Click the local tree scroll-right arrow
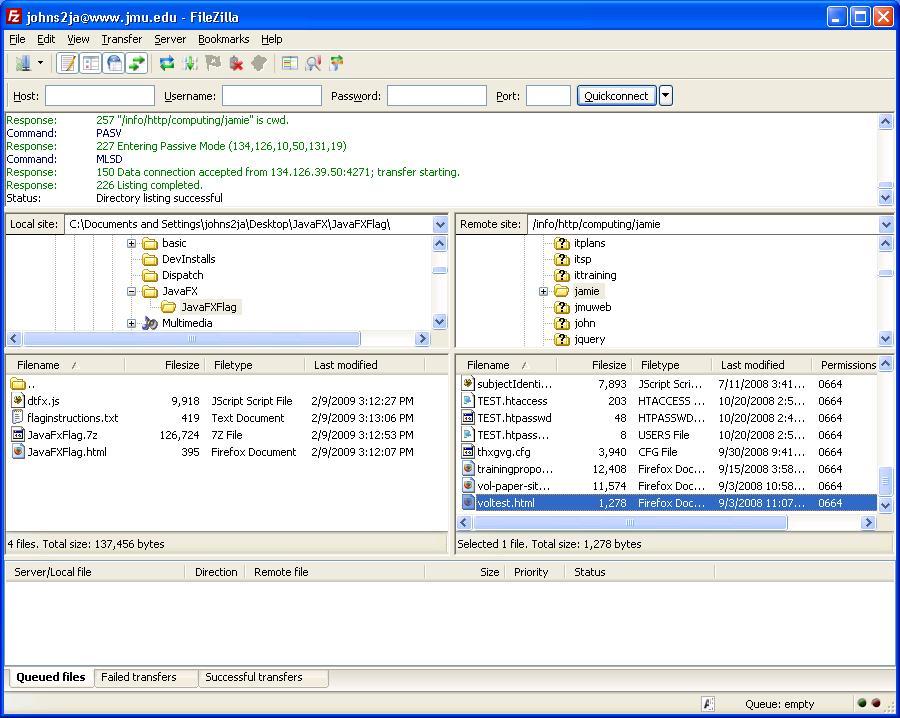Viewport: 900px width, 718px height. (422, 339)
